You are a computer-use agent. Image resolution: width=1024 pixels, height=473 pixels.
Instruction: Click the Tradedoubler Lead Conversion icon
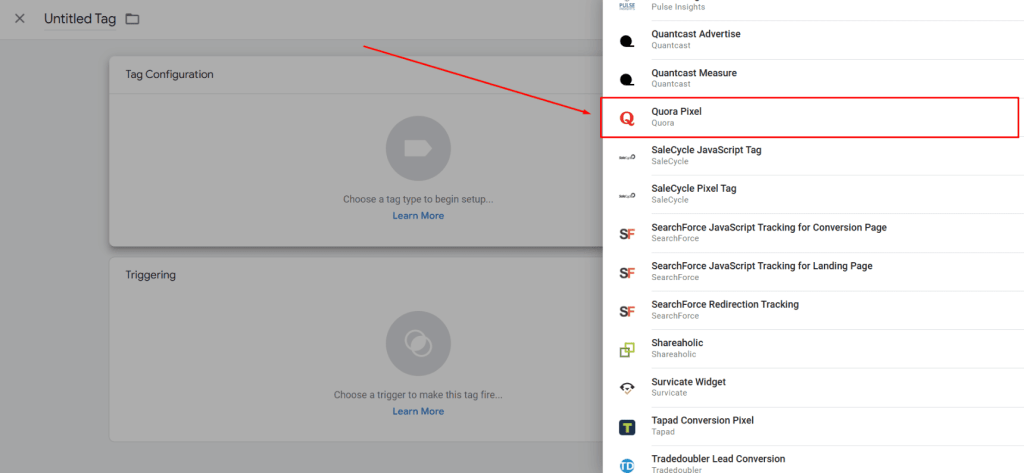627,464
